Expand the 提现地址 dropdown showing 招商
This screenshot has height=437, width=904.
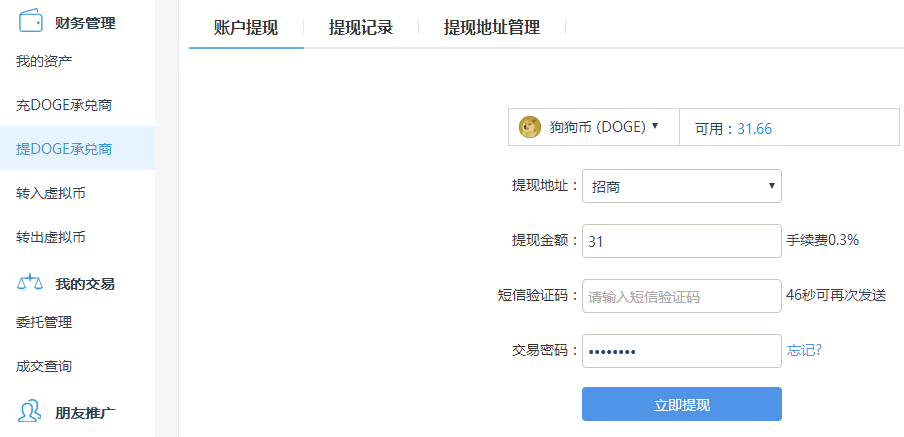[682, 186]
